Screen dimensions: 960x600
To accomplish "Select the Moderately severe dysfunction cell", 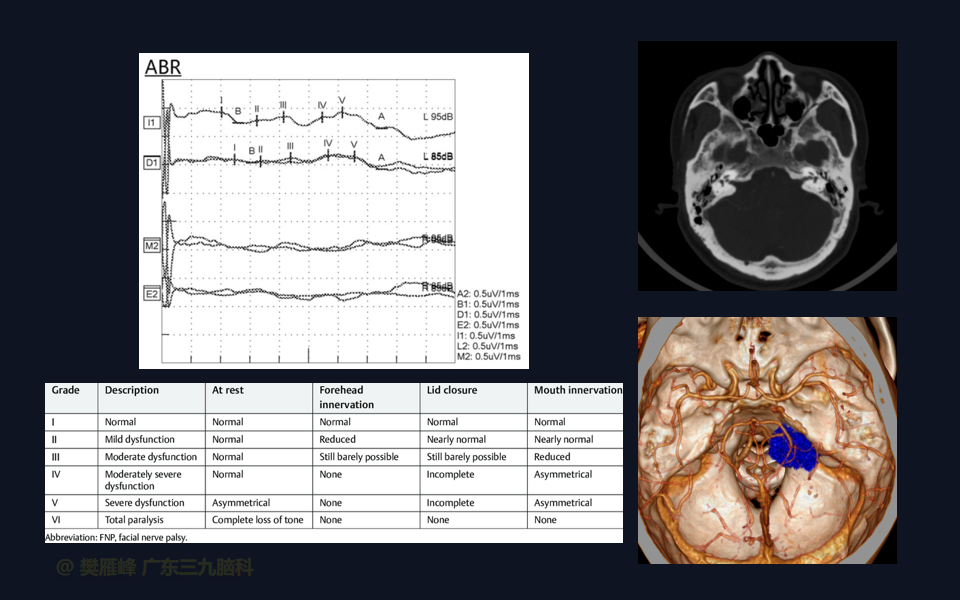I will pos(144,480).
